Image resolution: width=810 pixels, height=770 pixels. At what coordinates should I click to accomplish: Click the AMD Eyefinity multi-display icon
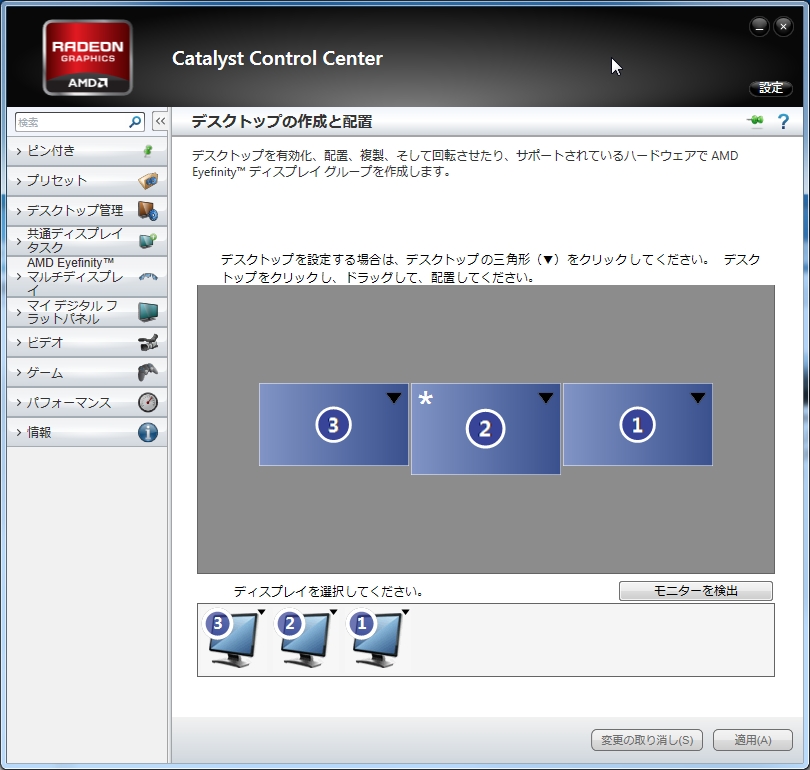coord(148,277)
